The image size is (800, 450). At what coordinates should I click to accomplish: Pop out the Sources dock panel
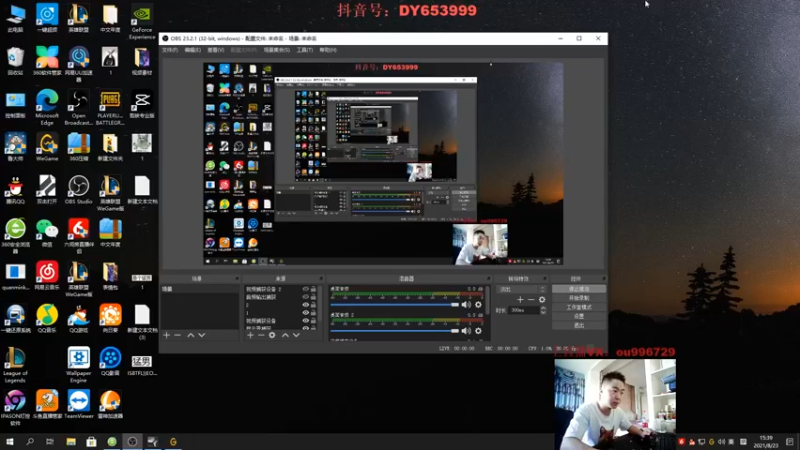tap(321, 279)
